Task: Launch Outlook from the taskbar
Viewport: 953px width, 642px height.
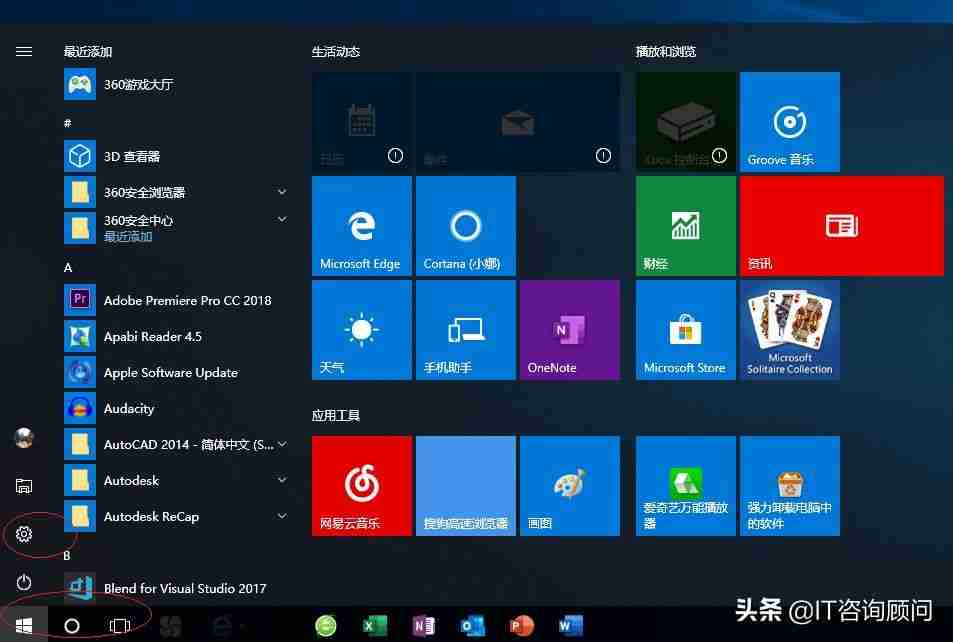Action: point(472,626)
